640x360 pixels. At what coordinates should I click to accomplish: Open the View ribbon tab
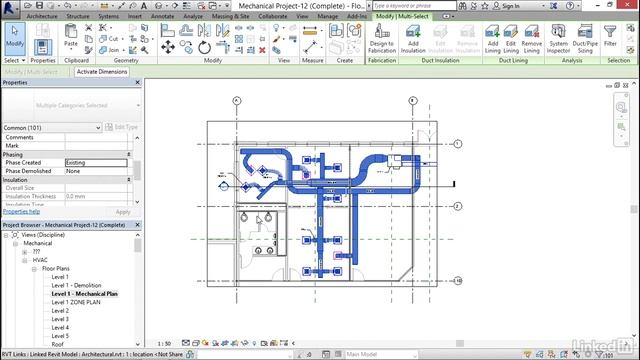coord(302,16)
